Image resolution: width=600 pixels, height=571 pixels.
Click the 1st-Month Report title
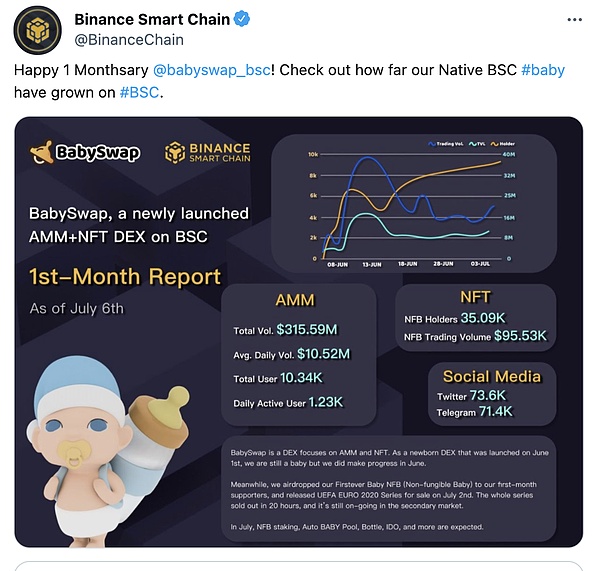coord(125,276)
